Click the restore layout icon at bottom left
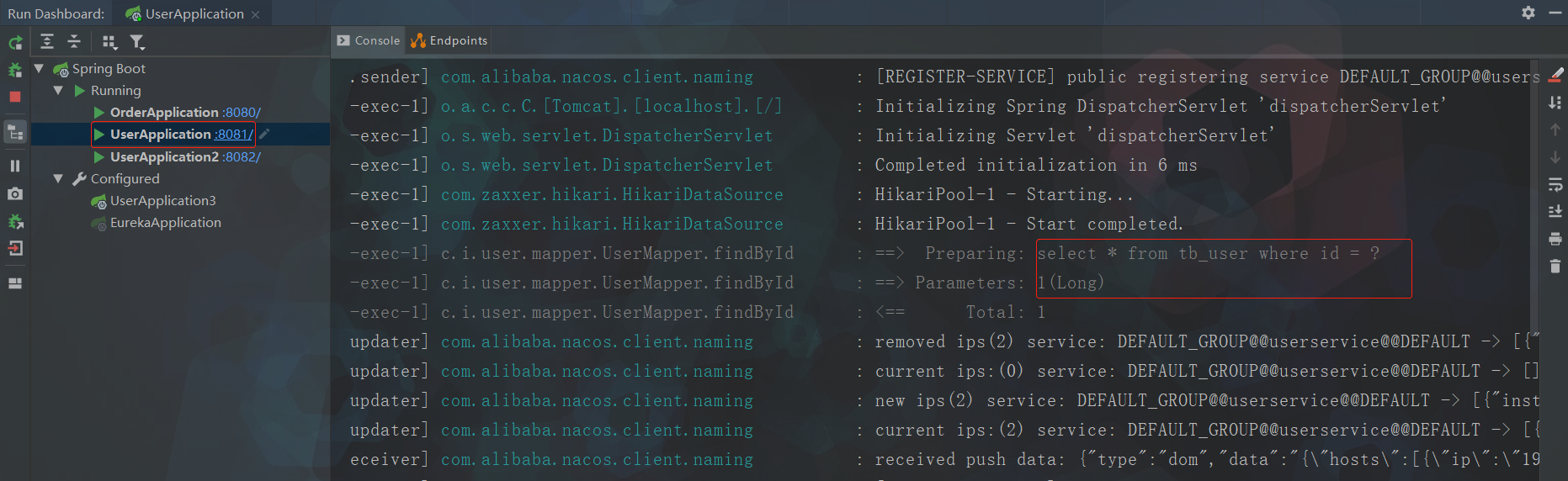 tap(15, 283)
